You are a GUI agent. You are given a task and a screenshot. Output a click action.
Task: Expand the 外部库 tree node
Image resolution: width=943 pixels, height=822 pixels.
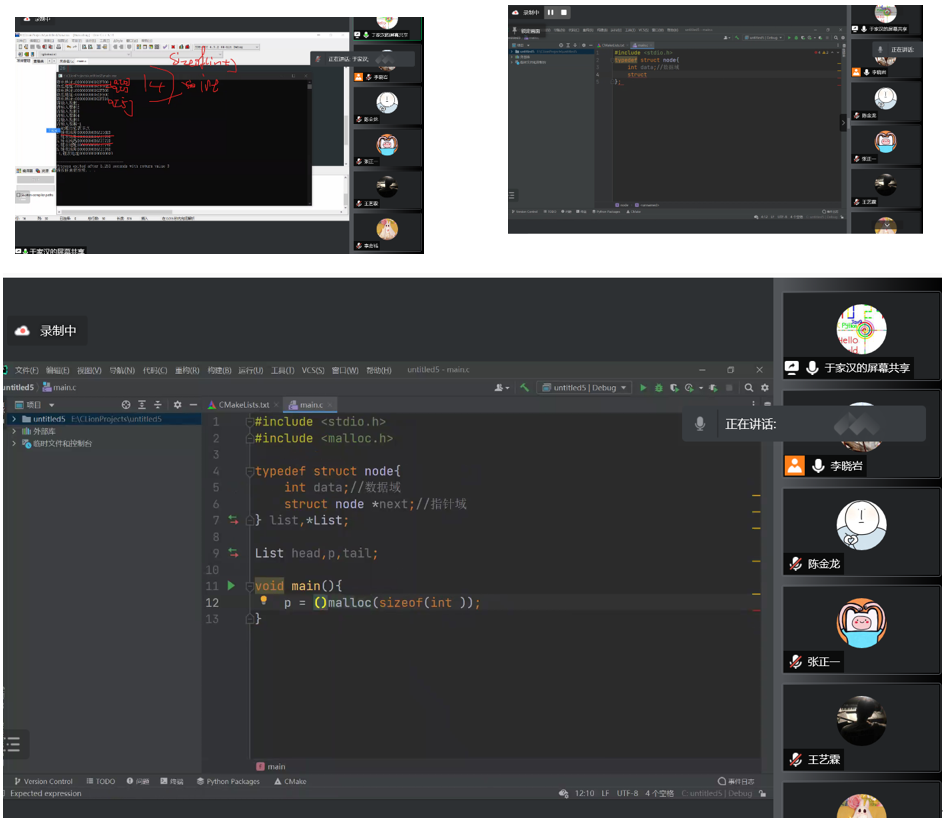click(x=13, y=431)
